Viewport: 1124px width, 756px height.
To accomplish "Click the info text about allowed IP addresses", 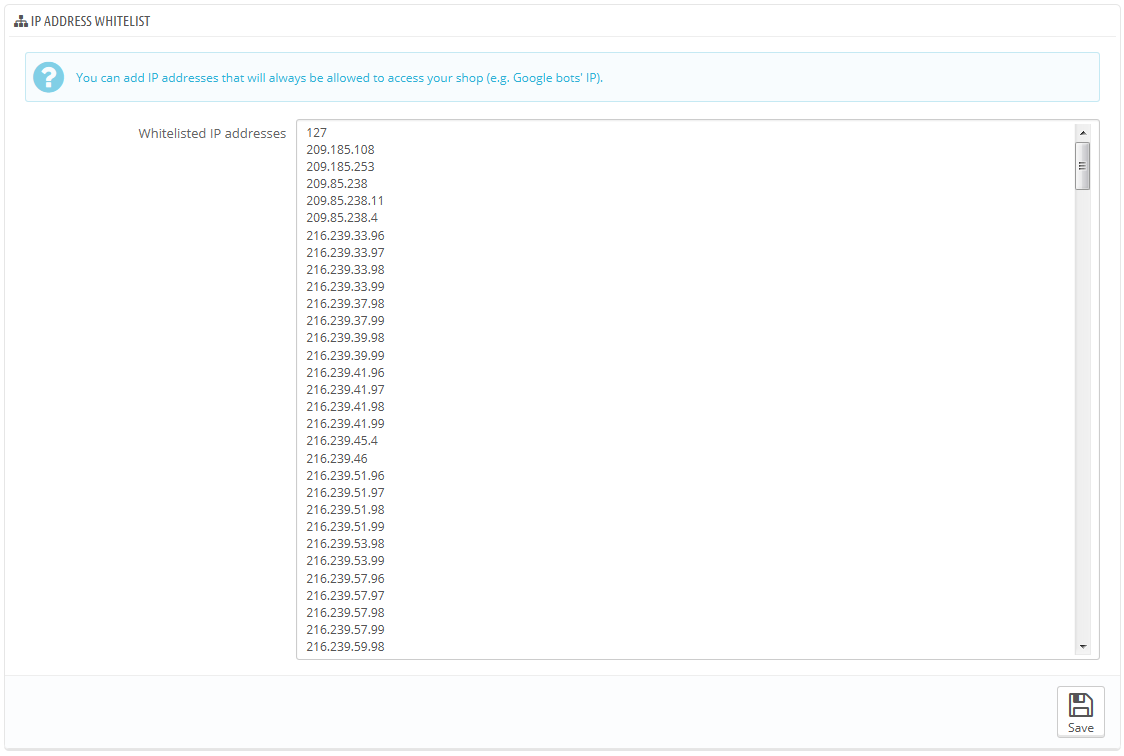I will coord(339,77).
